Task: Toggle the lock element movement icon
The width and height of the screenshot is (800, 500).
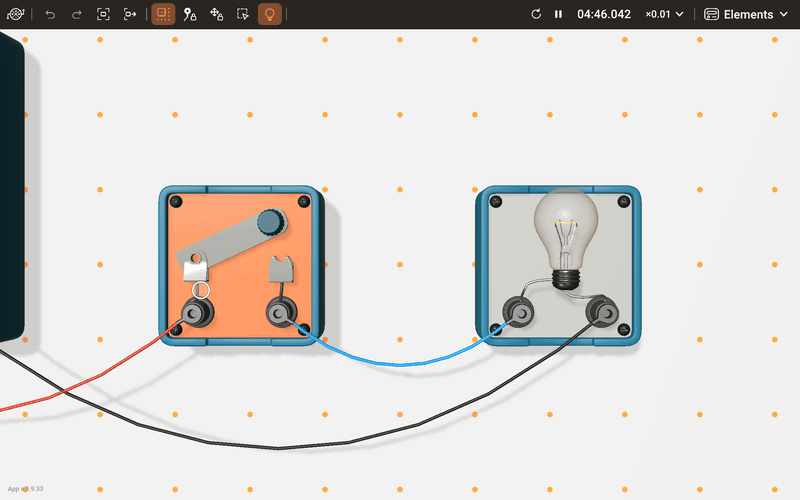Action: tap(216, 14)
